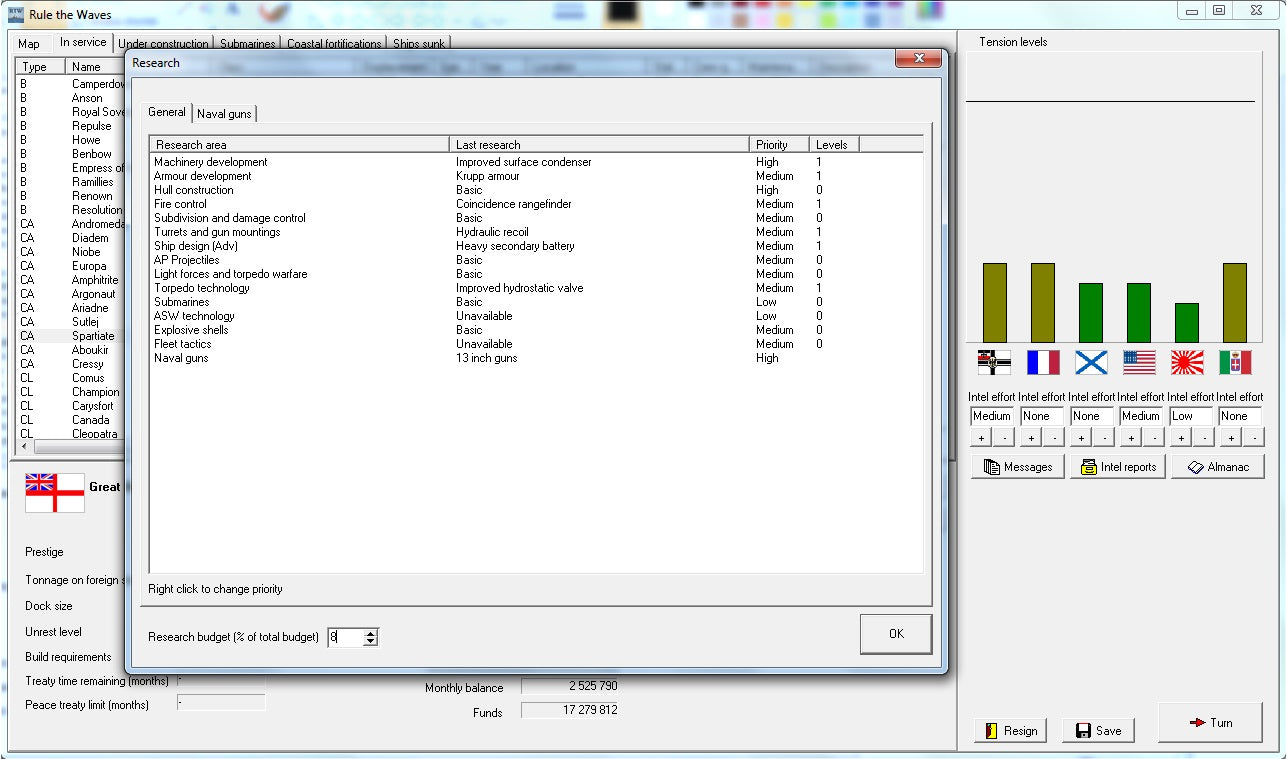Close the Research dialog window

(917, 61)
